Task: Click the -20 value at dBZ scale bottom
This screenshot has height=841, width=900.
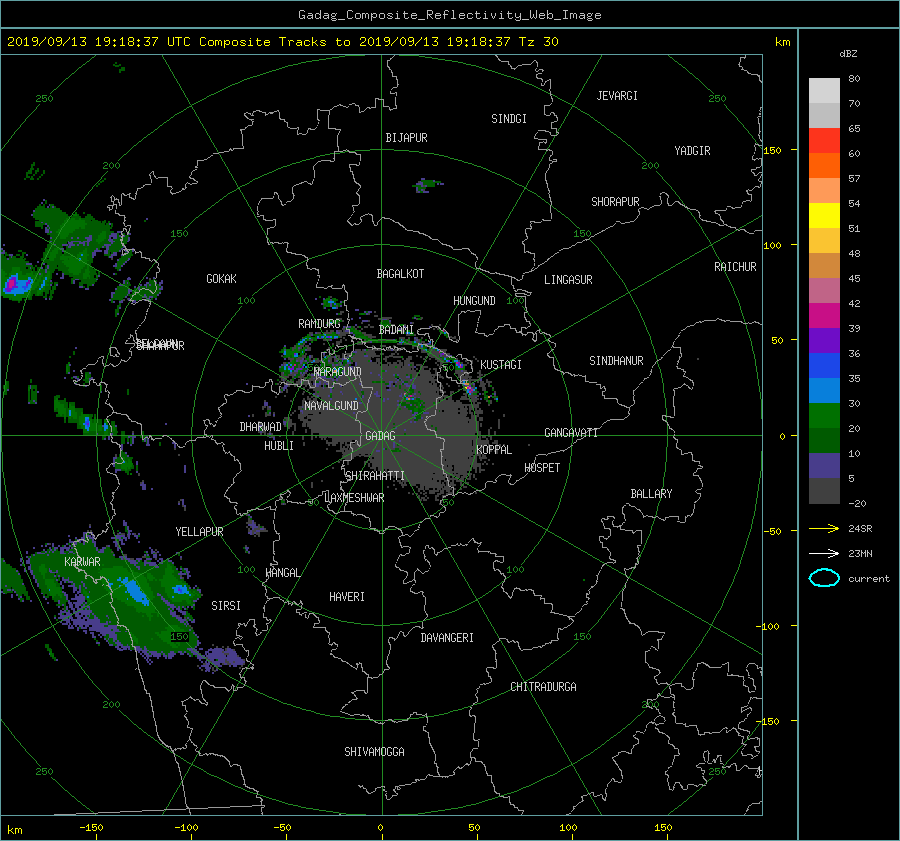Action: (857, 503)
